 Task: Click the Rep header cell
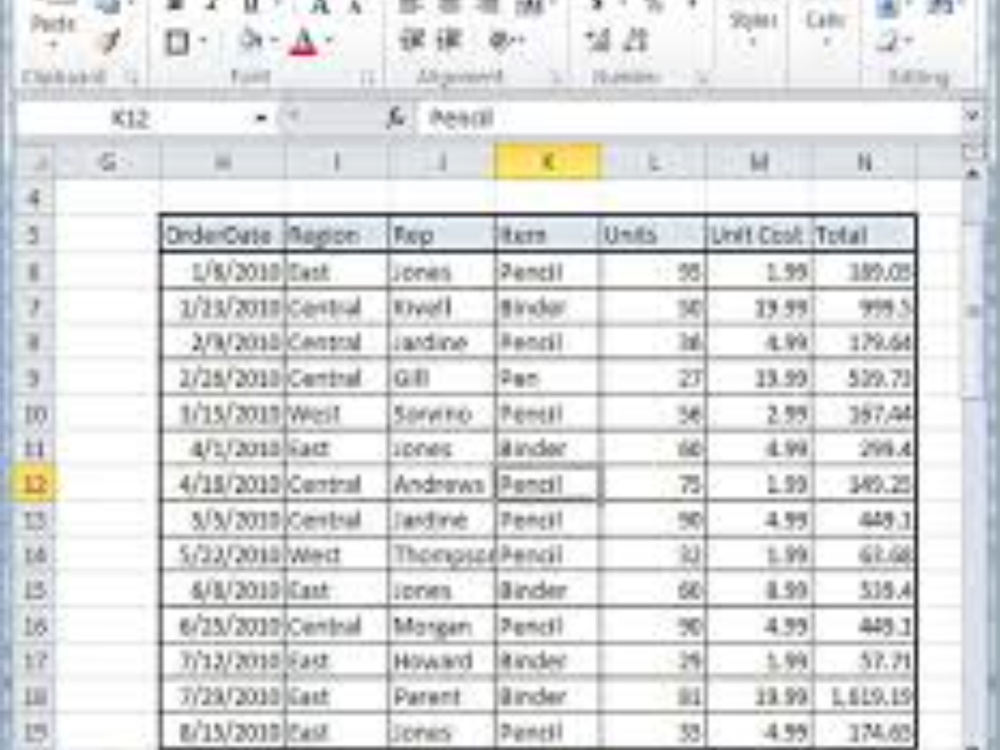441,235
